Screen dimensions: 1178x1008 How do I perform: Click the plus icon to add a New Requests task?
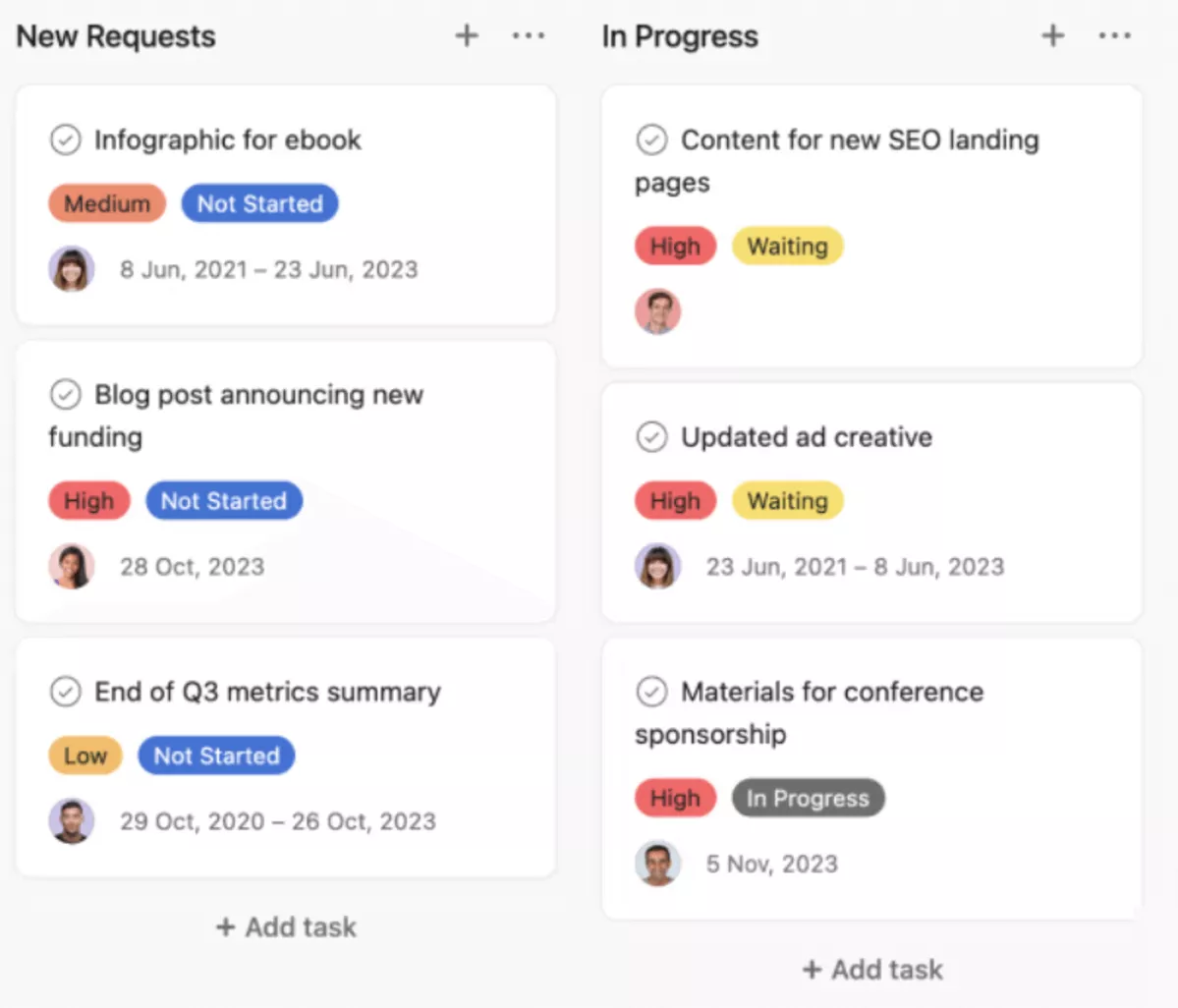coord(467,35)
